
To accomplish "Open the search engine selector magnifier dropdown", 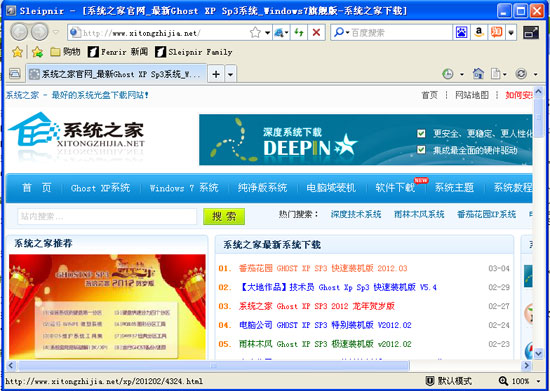I will (341, 33).
